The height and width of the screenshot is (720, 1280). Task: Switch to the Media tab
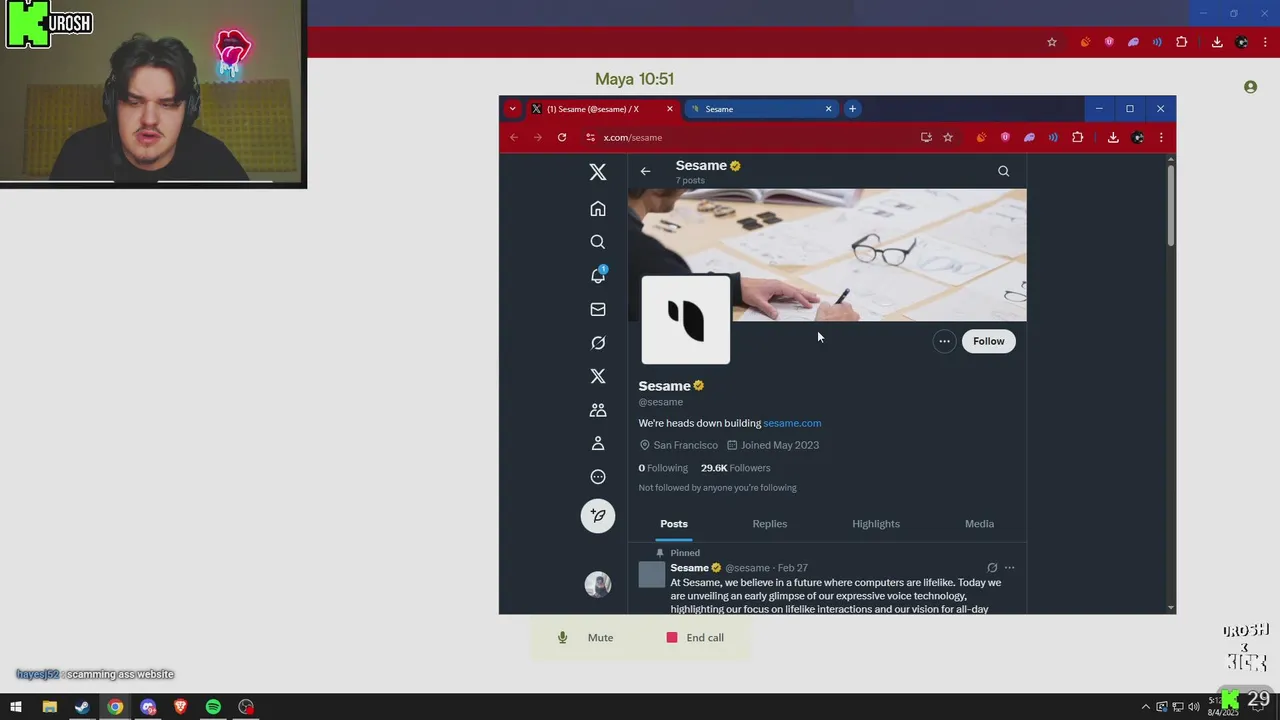point(979,524)
